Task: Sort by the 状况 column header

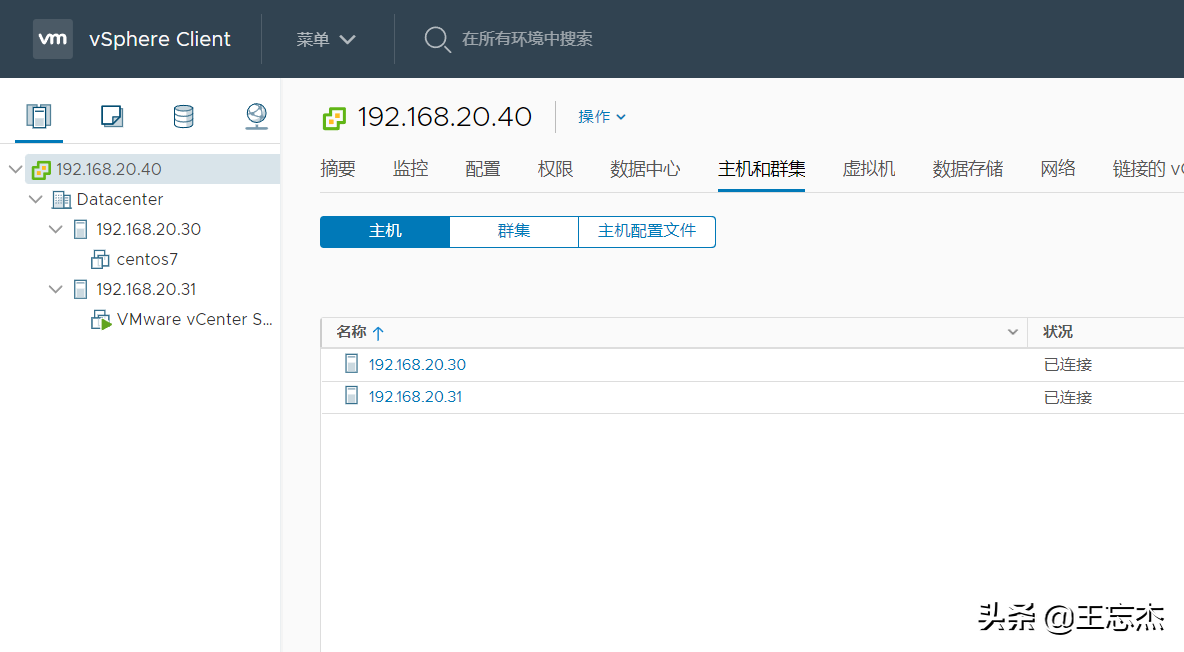Action: pos(1058,332)
